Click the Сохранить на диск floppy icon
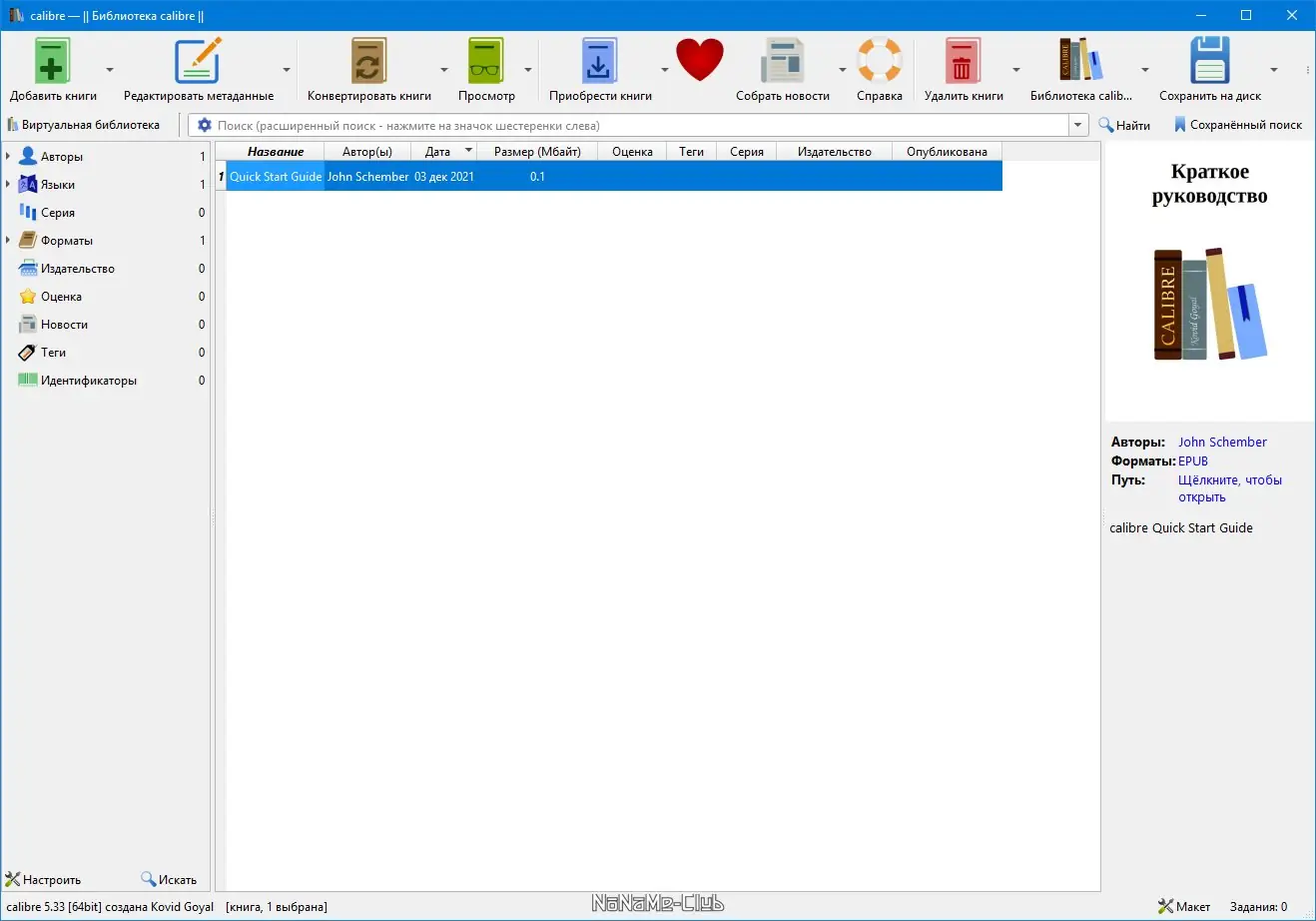 (x=1210, y=61)
